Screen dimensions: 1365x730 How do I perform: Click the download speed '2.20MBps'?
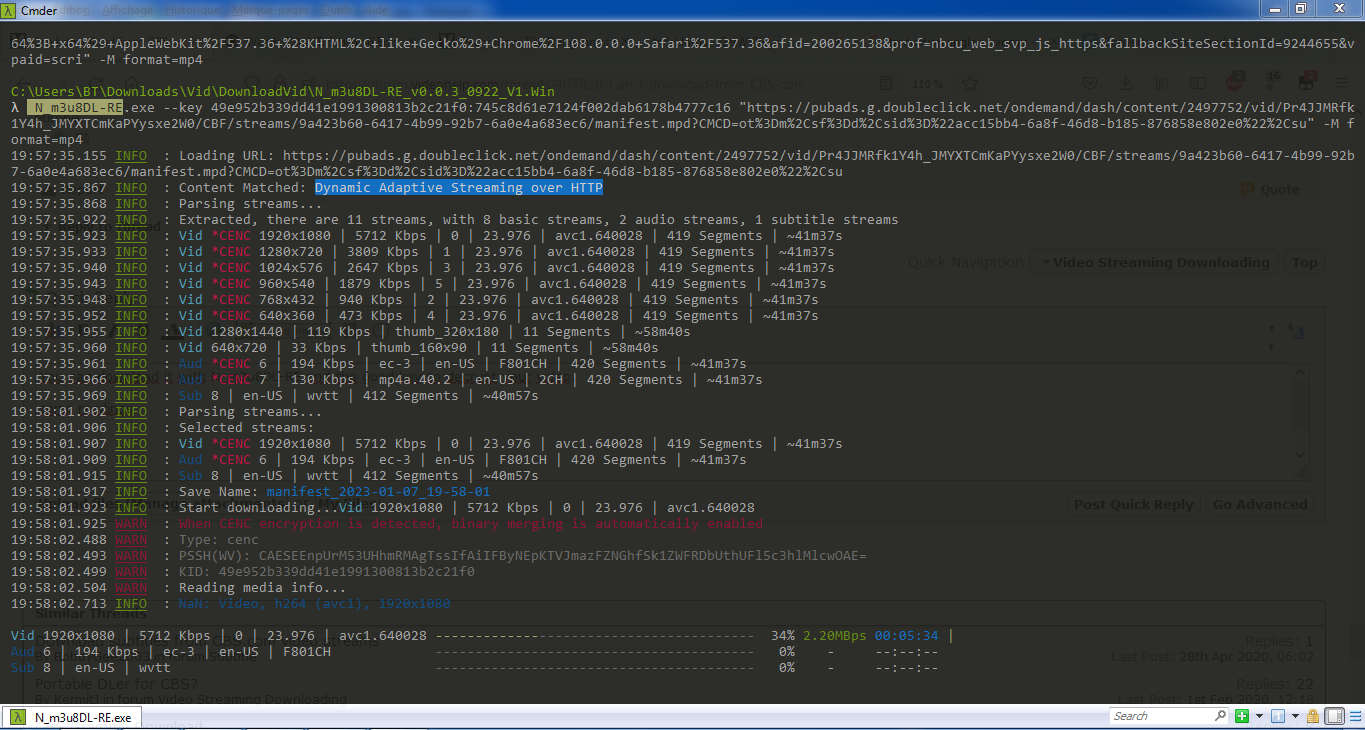(835, 636)
